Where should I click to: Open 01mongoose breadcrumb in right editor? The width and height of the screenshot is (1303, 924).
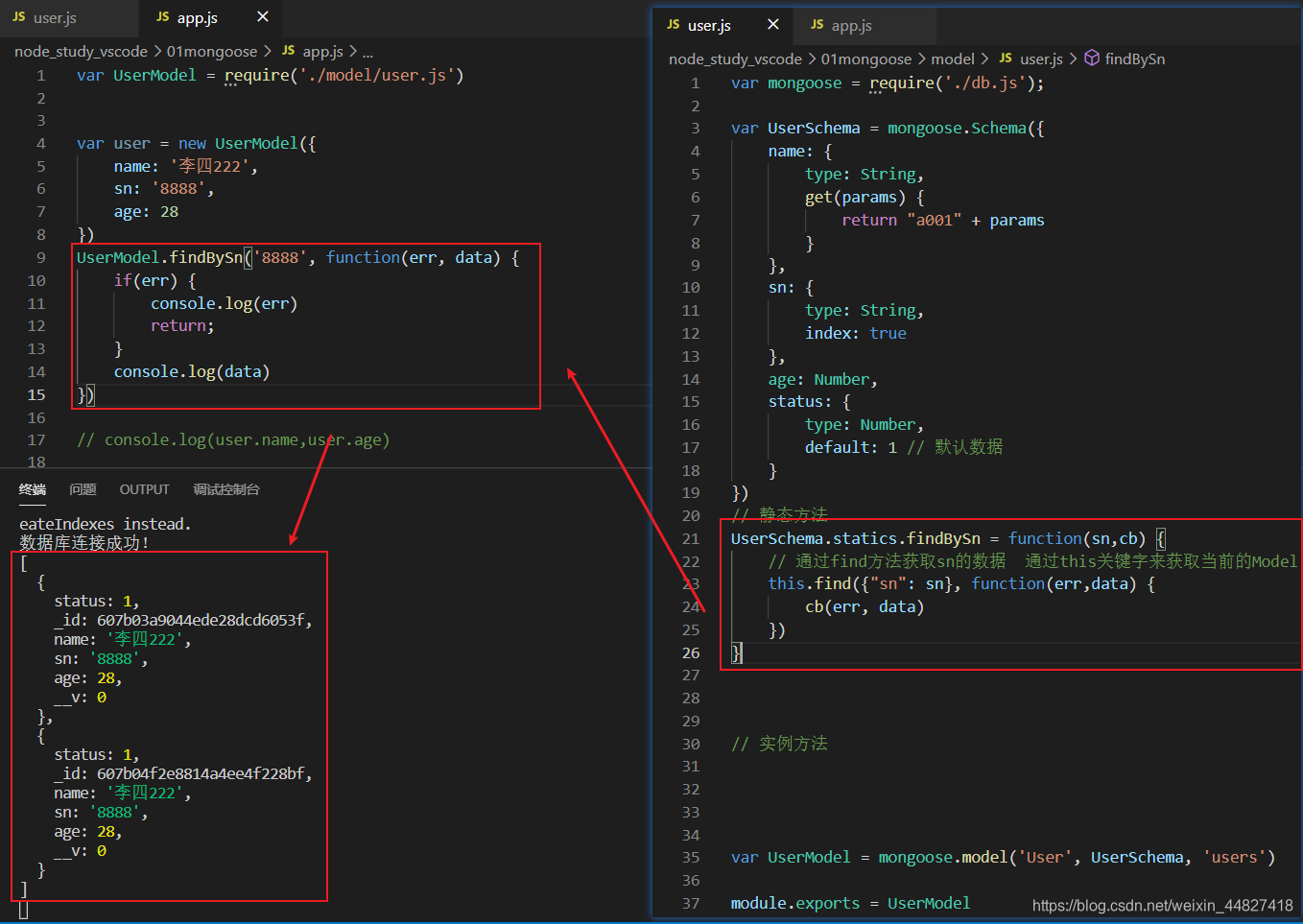pos(866,59)
